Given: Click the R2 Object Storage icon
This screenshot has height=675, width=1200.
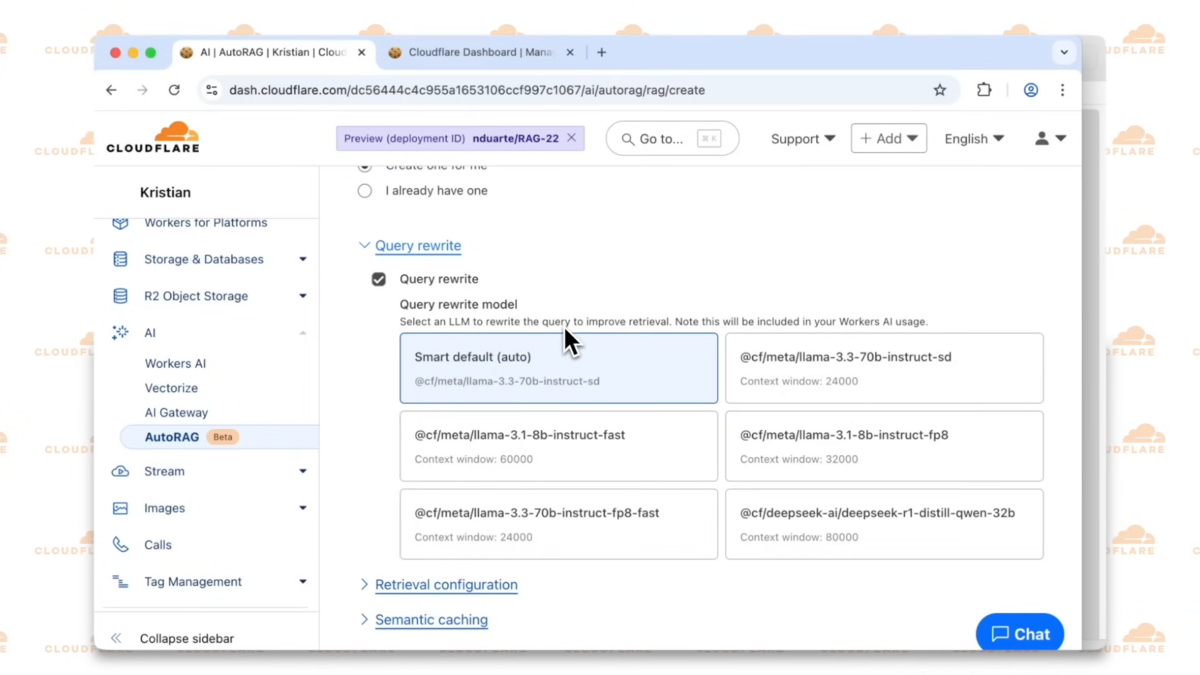Looking at the screenshot, I should 120,296.
